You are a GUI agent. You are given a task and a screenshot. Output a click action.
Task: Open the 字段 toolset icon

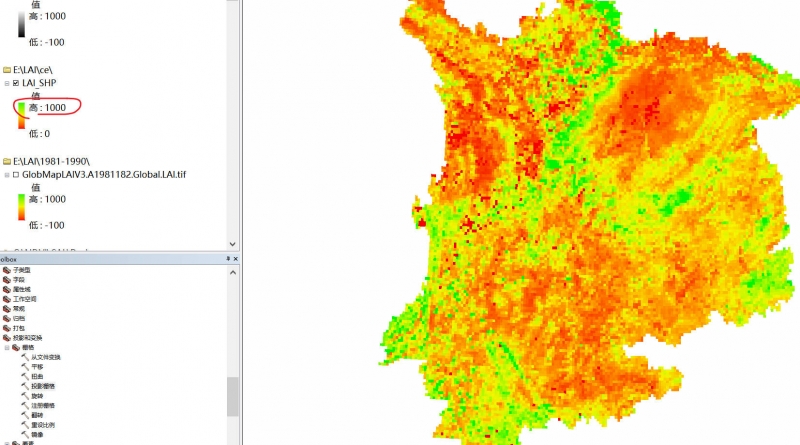(7, 280)
